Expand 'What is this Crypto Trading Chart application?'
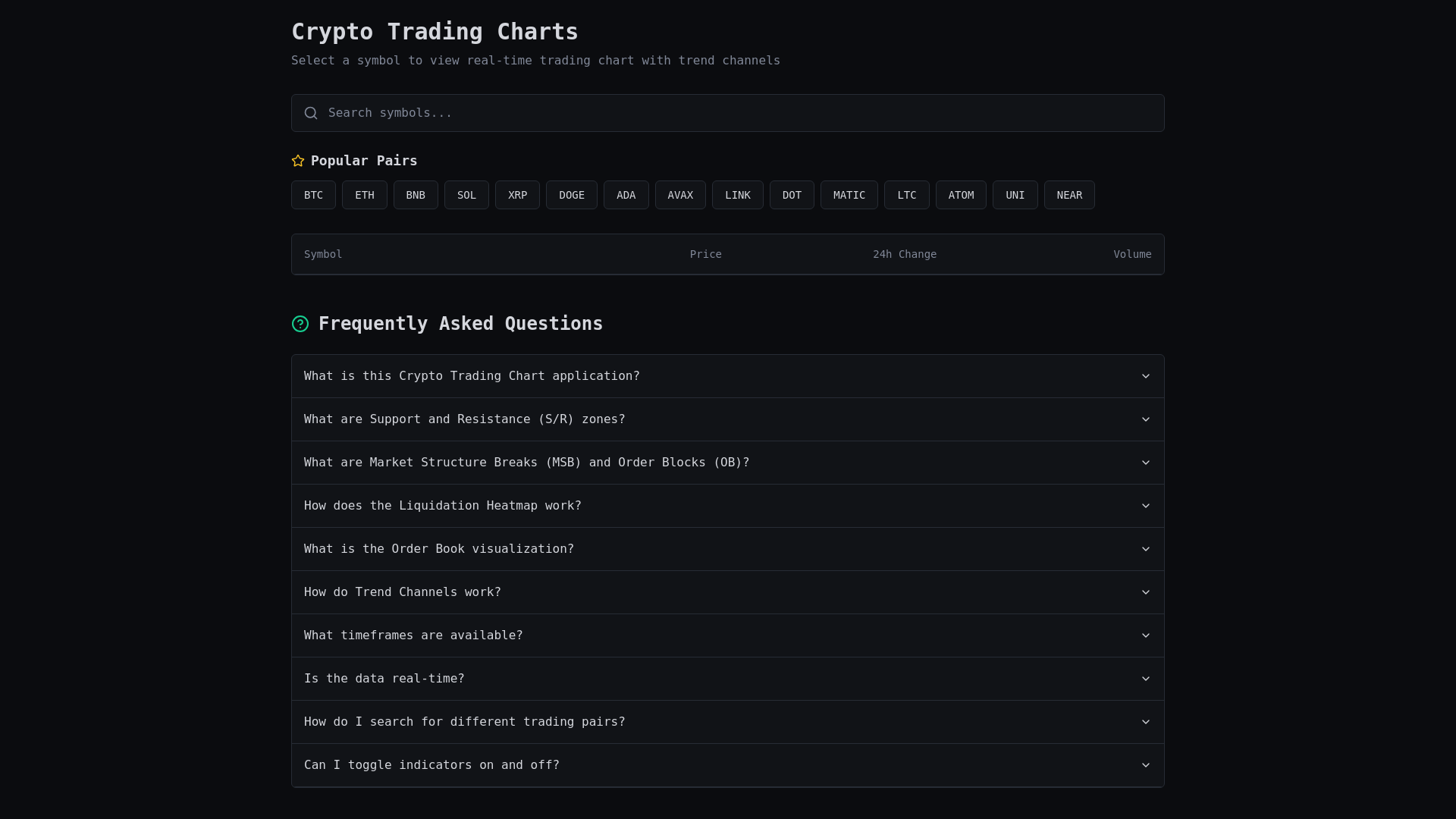Screen dimensions: 1456x819 tap(728, 376)
